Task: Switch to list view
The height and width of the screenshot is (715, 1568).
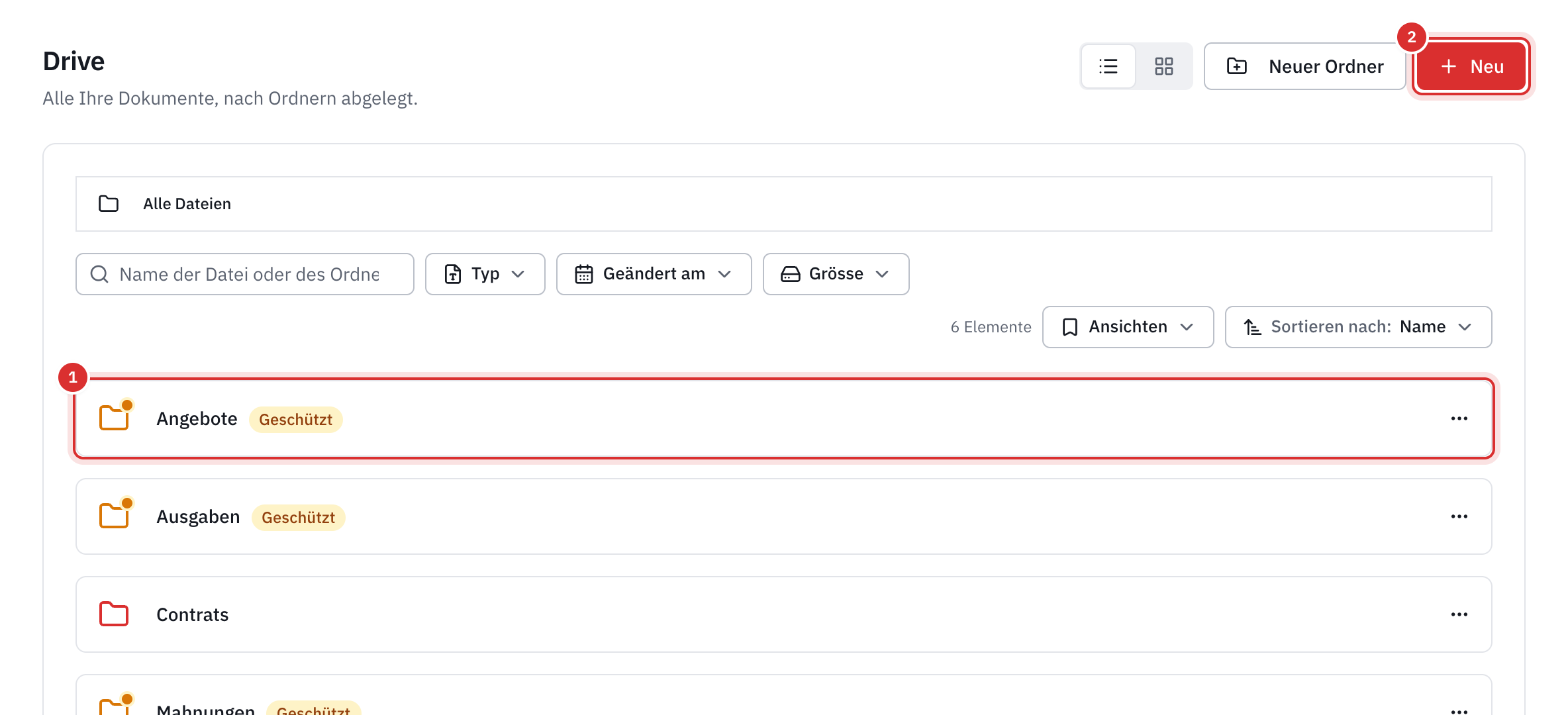Action: point(1108,66)
